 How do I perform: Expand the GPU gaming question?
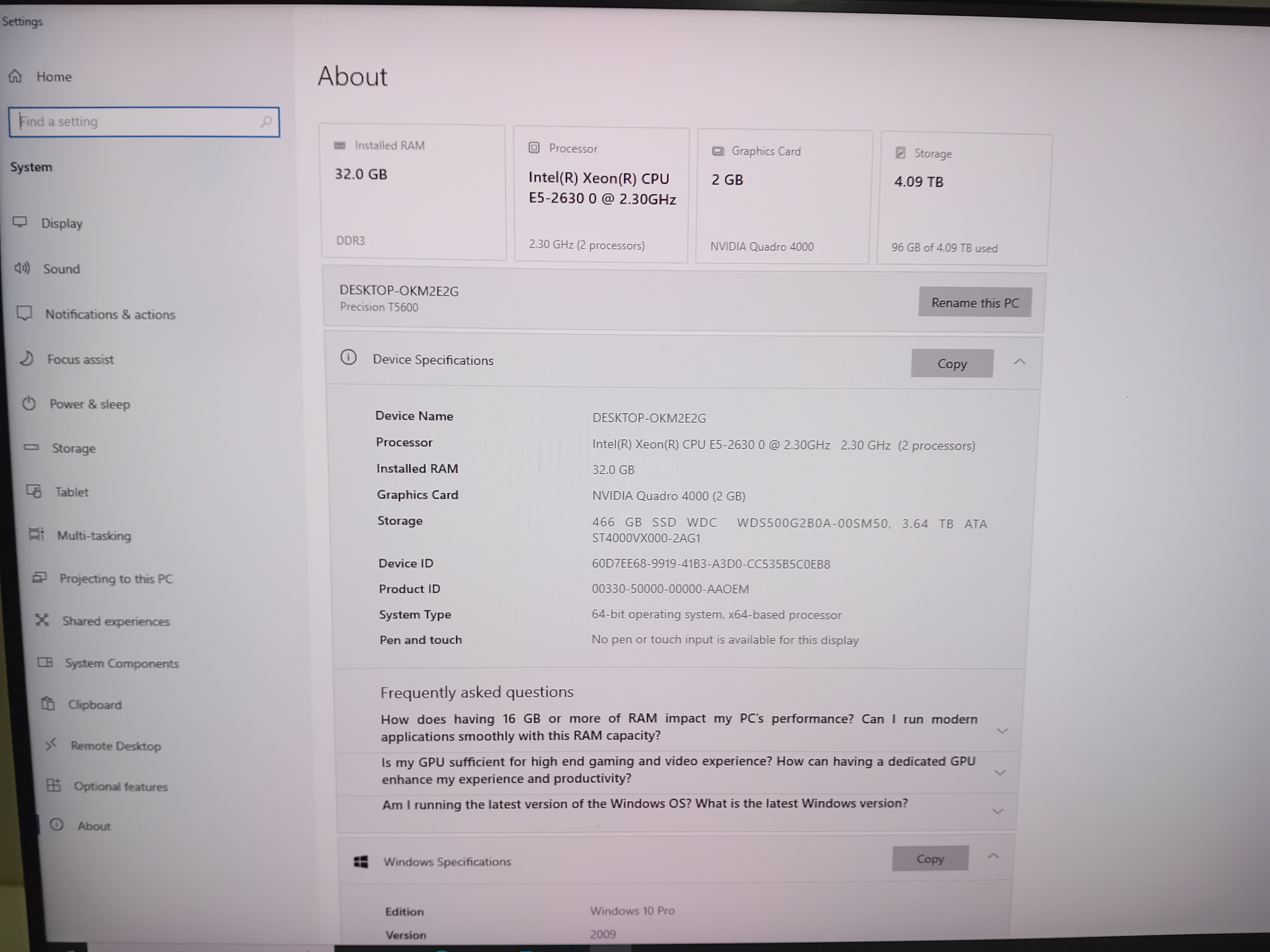(1000, 773)
